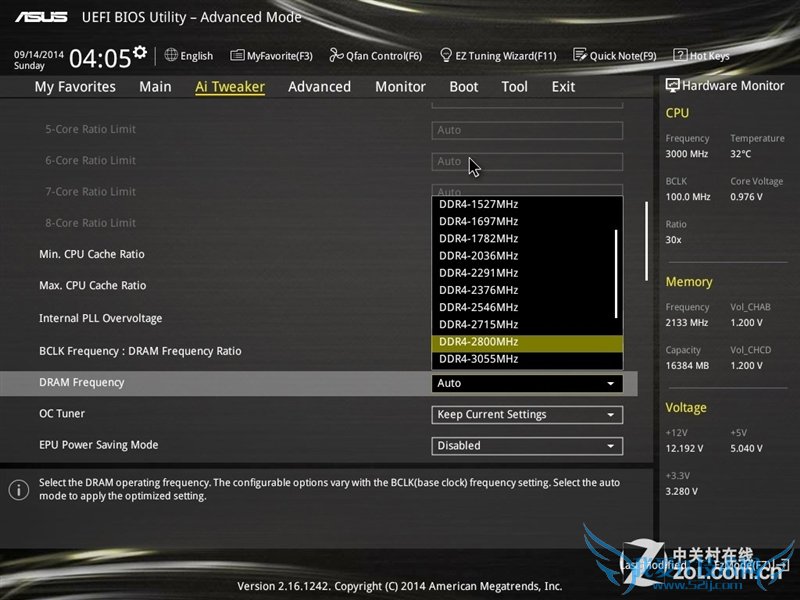
Task: Click the 5-Core Ratio Limit field
Action: tap(527, 130)
